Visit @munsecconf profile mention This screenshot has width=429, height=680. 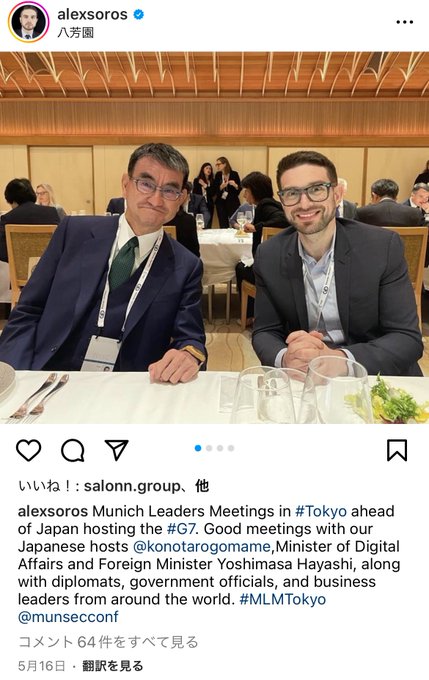[68, 617]
